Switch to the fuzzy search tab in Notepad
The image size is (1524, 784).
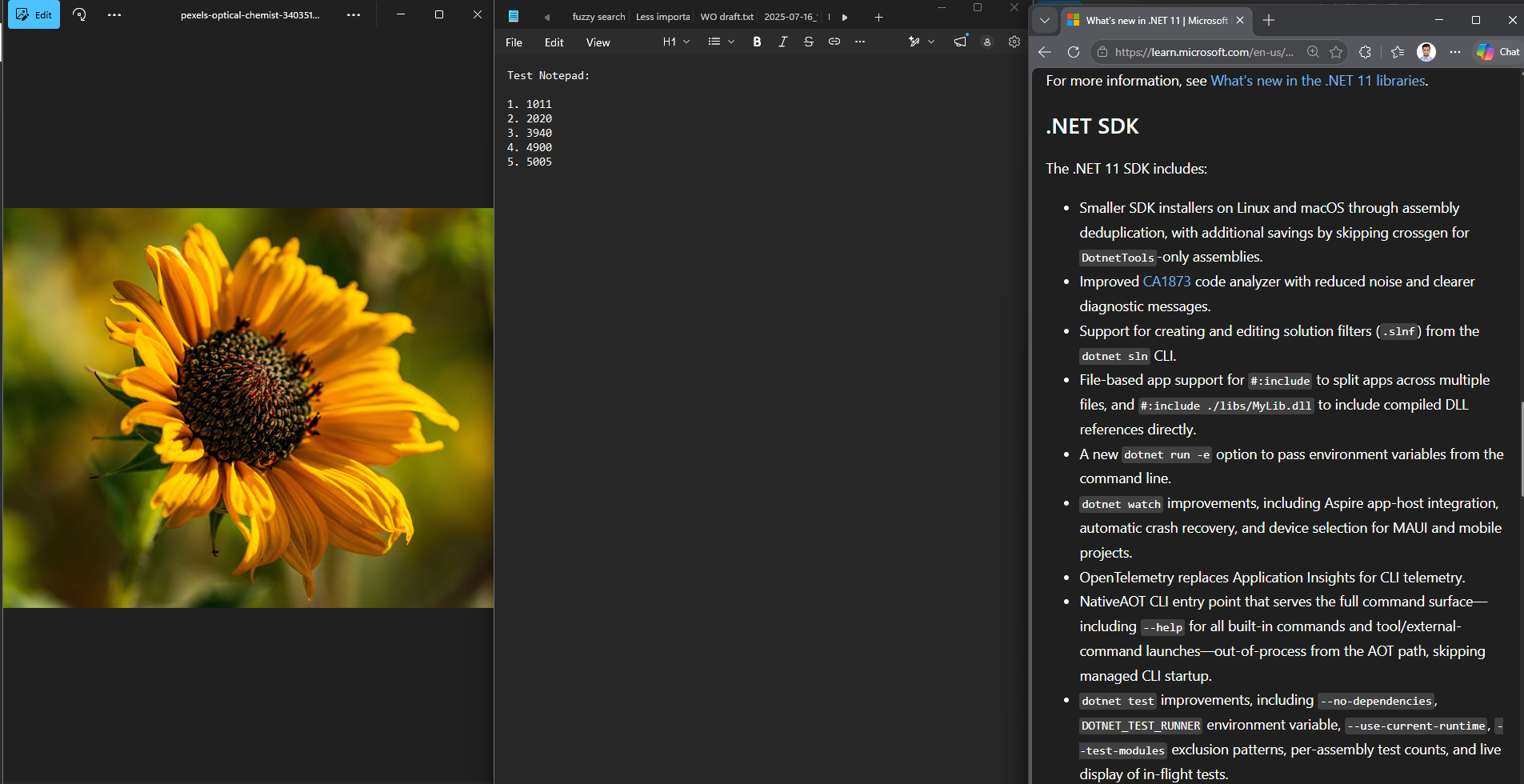[598, 17]
